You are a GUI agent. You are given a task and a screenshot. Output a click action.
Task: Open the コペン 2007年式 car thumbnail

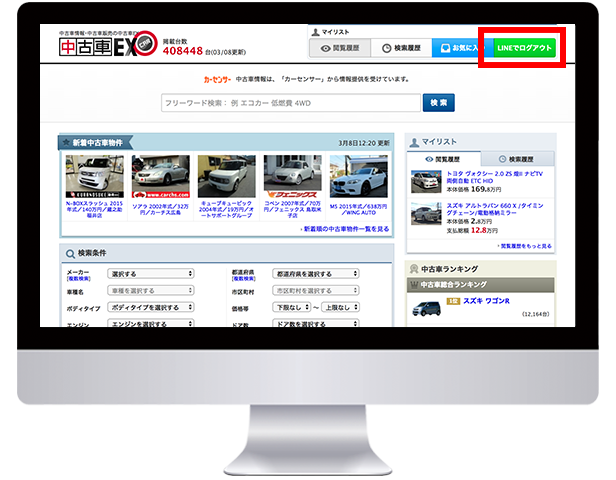point(289,176)
